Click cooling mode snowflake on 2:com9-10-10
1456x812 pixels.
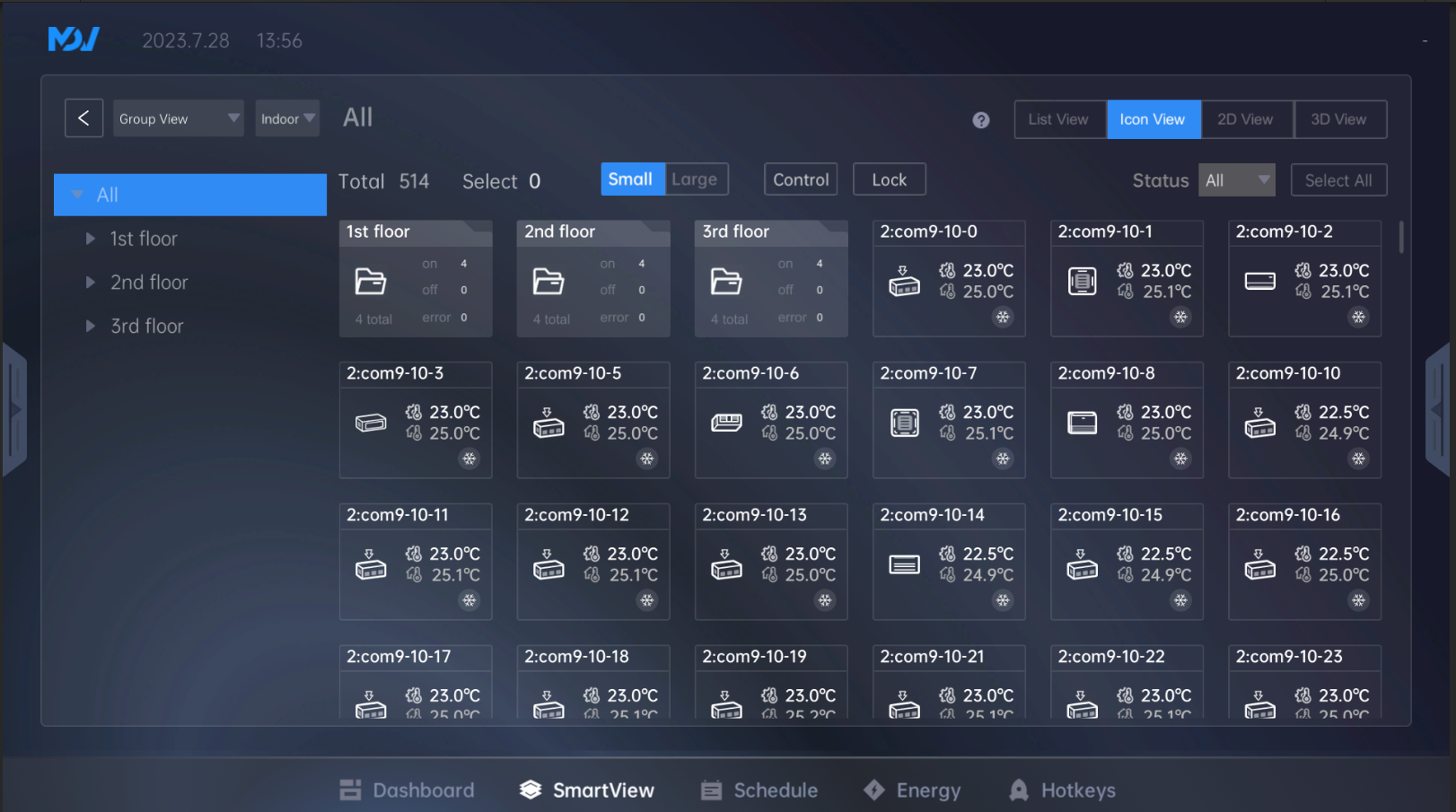point(1358,458)
